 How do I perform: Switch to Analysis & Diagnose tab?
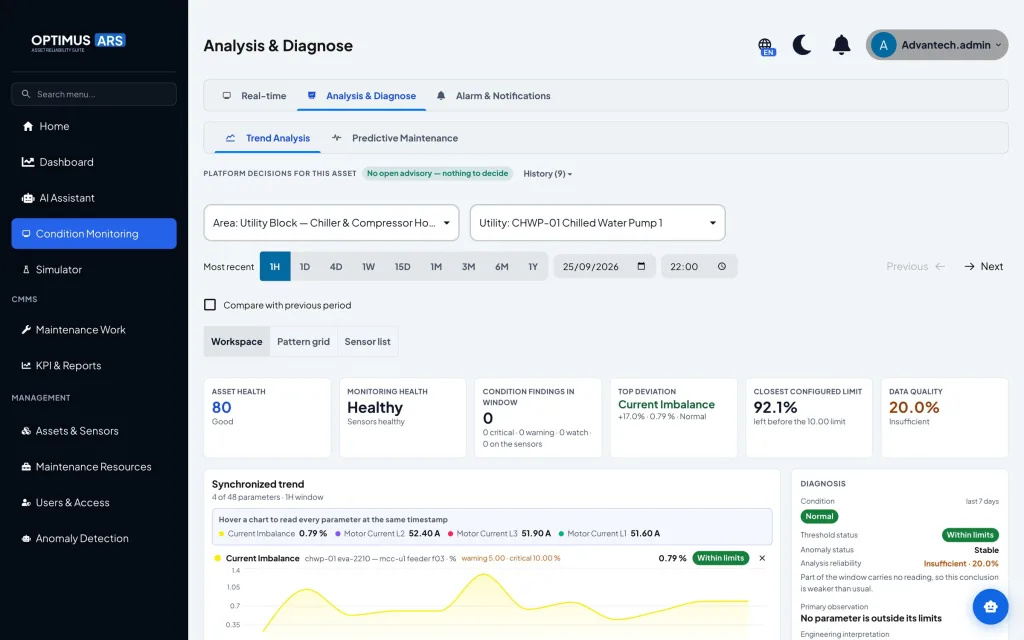pos(361,95)
